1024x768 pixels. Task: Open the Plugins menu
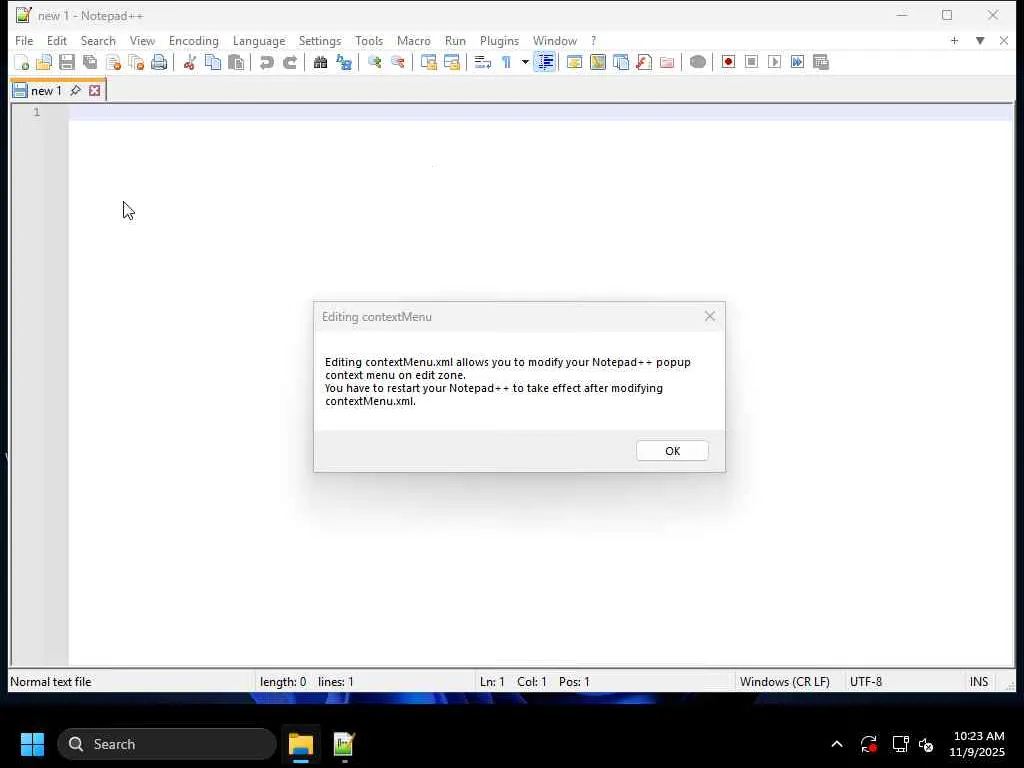pos(499,40)
